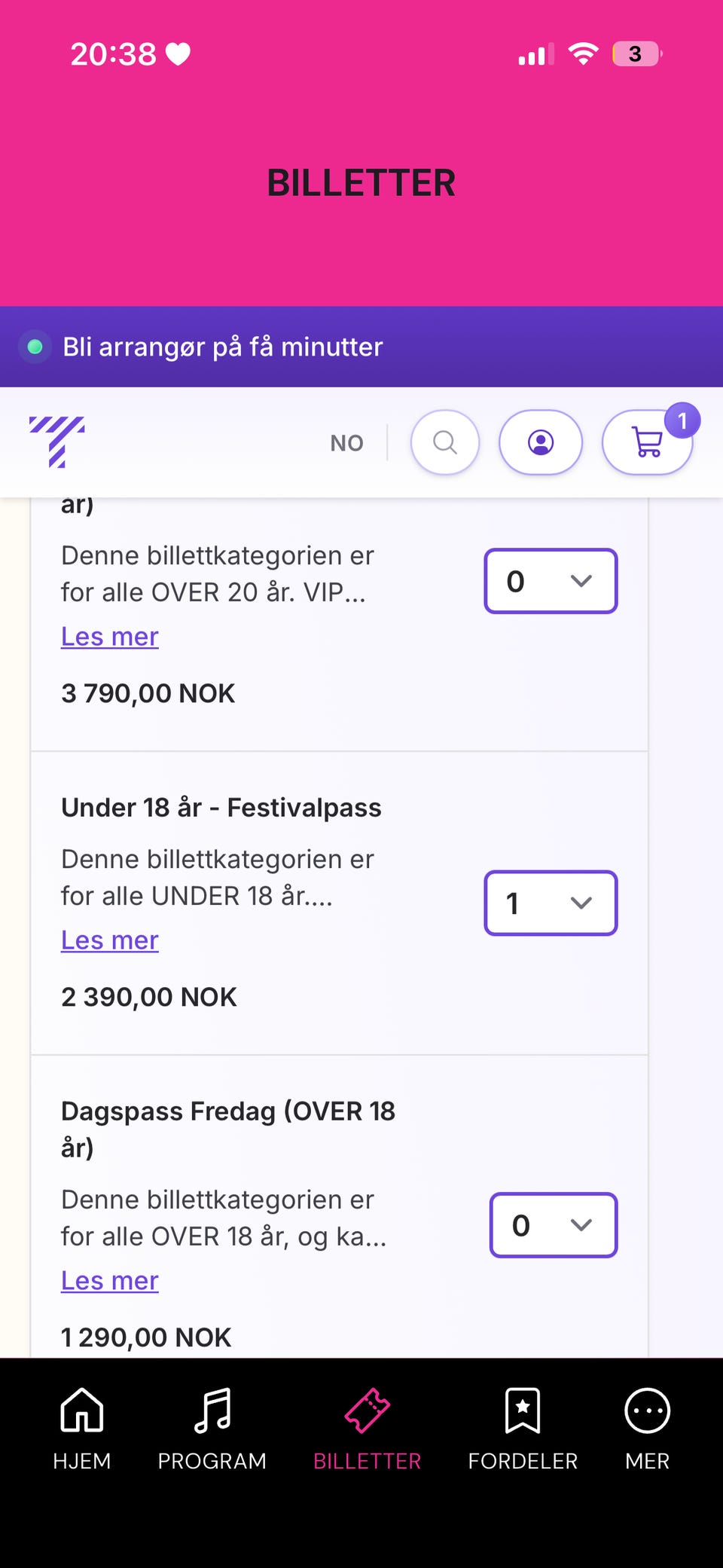The image size is (723, 1568).
Task: Open the search magnifier icon
Action: tap(444, 442)
